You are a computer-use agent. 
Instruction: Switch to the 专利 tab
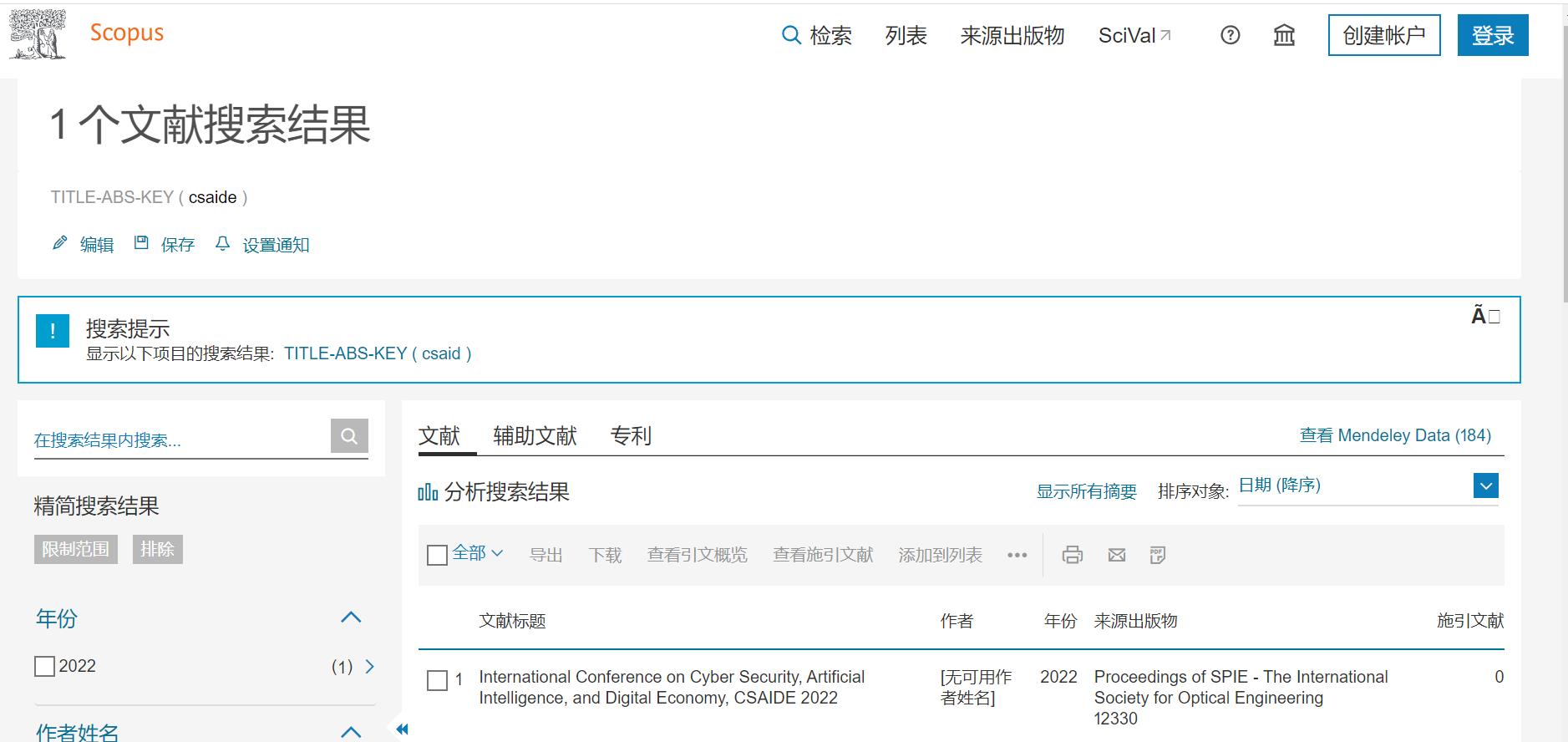tap(631, 435)
